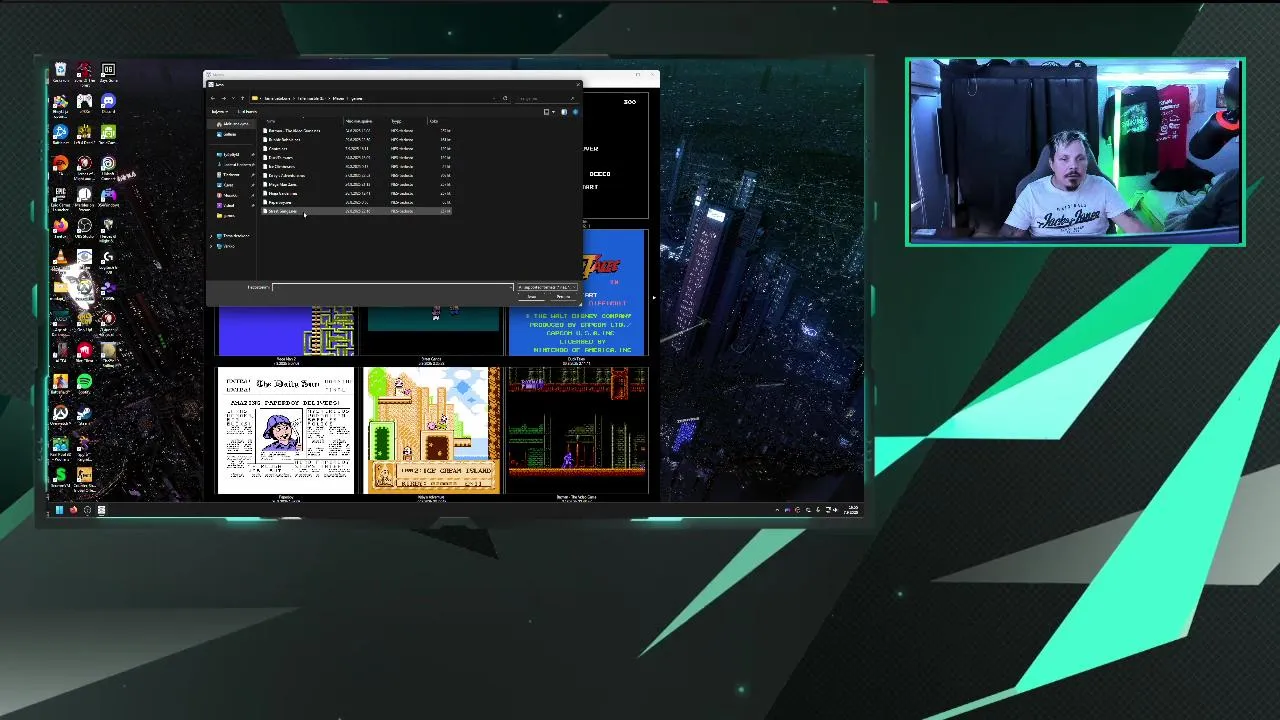The image size is (1280, 720).
Task: Open the EA app desktop shortcut
Action: coord(60,163)
